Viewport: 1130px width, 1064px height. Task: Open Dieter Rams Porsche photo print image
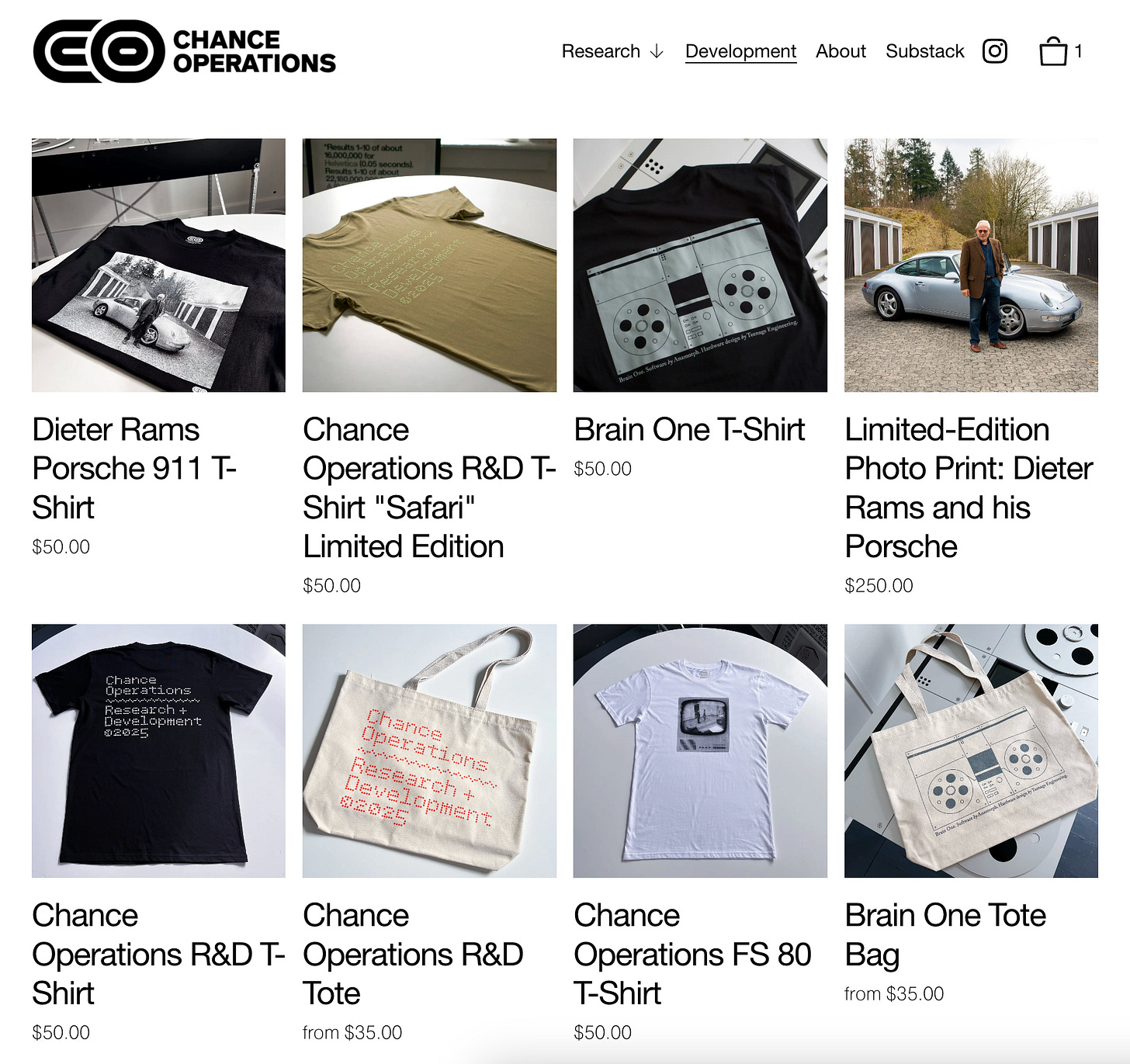(x=971, y=265)
